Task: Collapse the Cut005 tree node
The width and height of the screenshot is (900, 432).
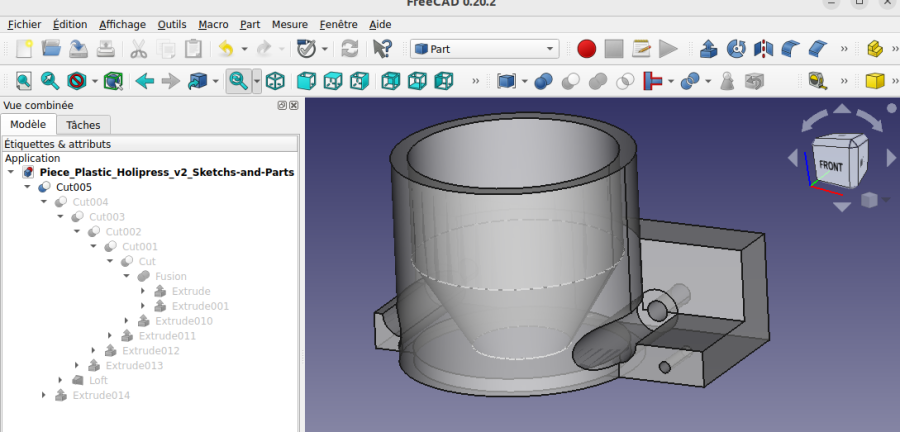Action: click(28, 187)
